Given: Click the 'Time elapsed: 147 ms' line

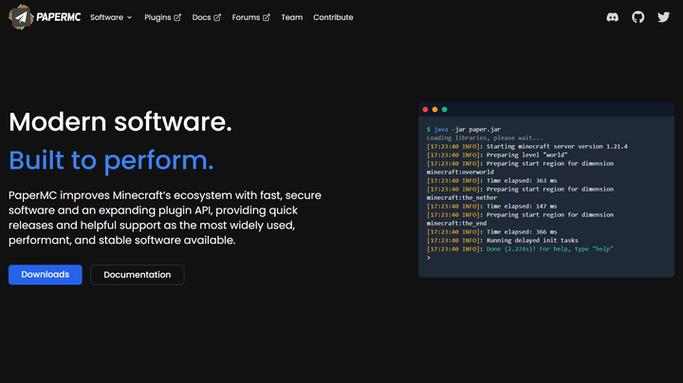Looking at the screenshot, I should [x=492, y=206].
